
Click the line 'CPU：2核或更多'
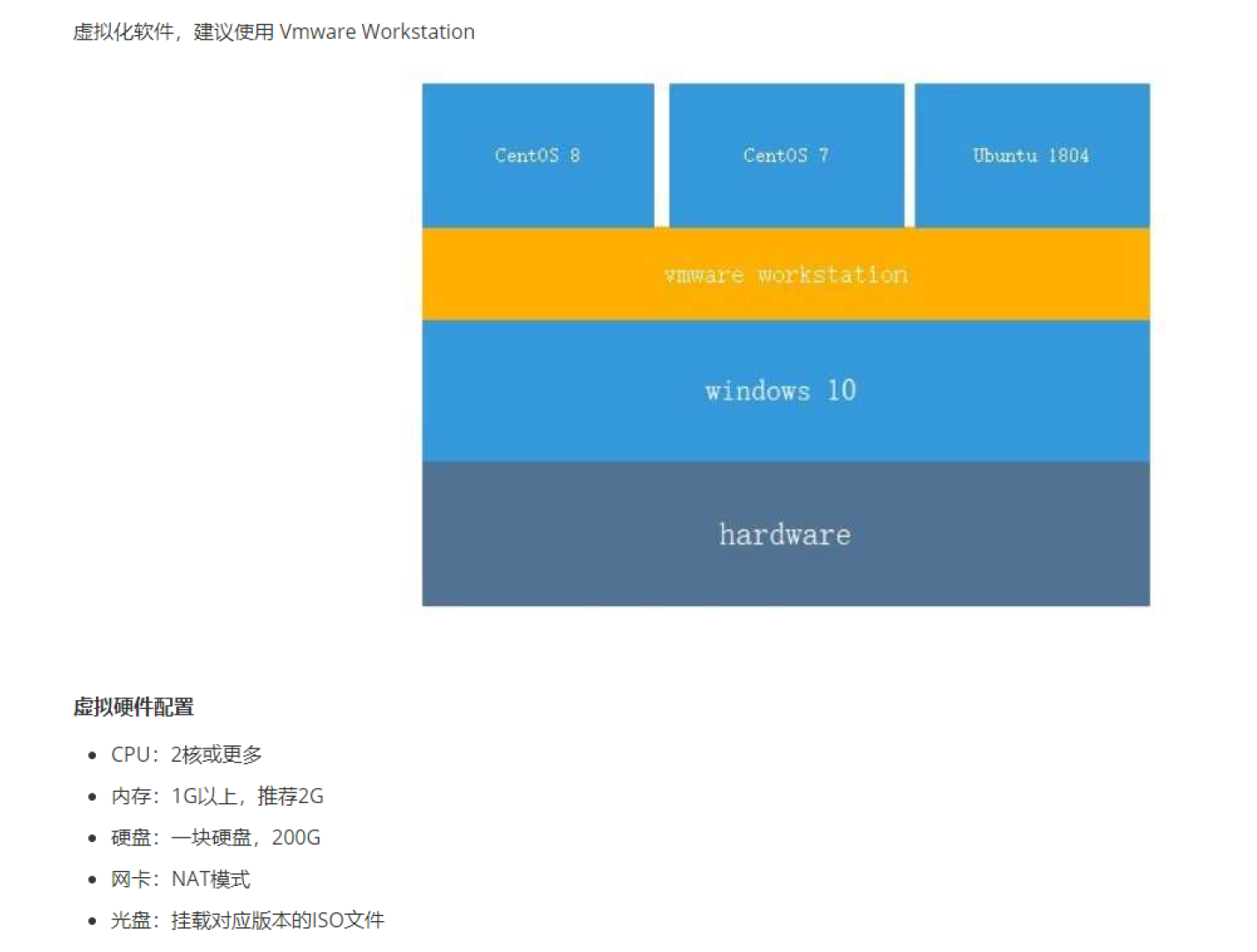[x=187, y=755]
